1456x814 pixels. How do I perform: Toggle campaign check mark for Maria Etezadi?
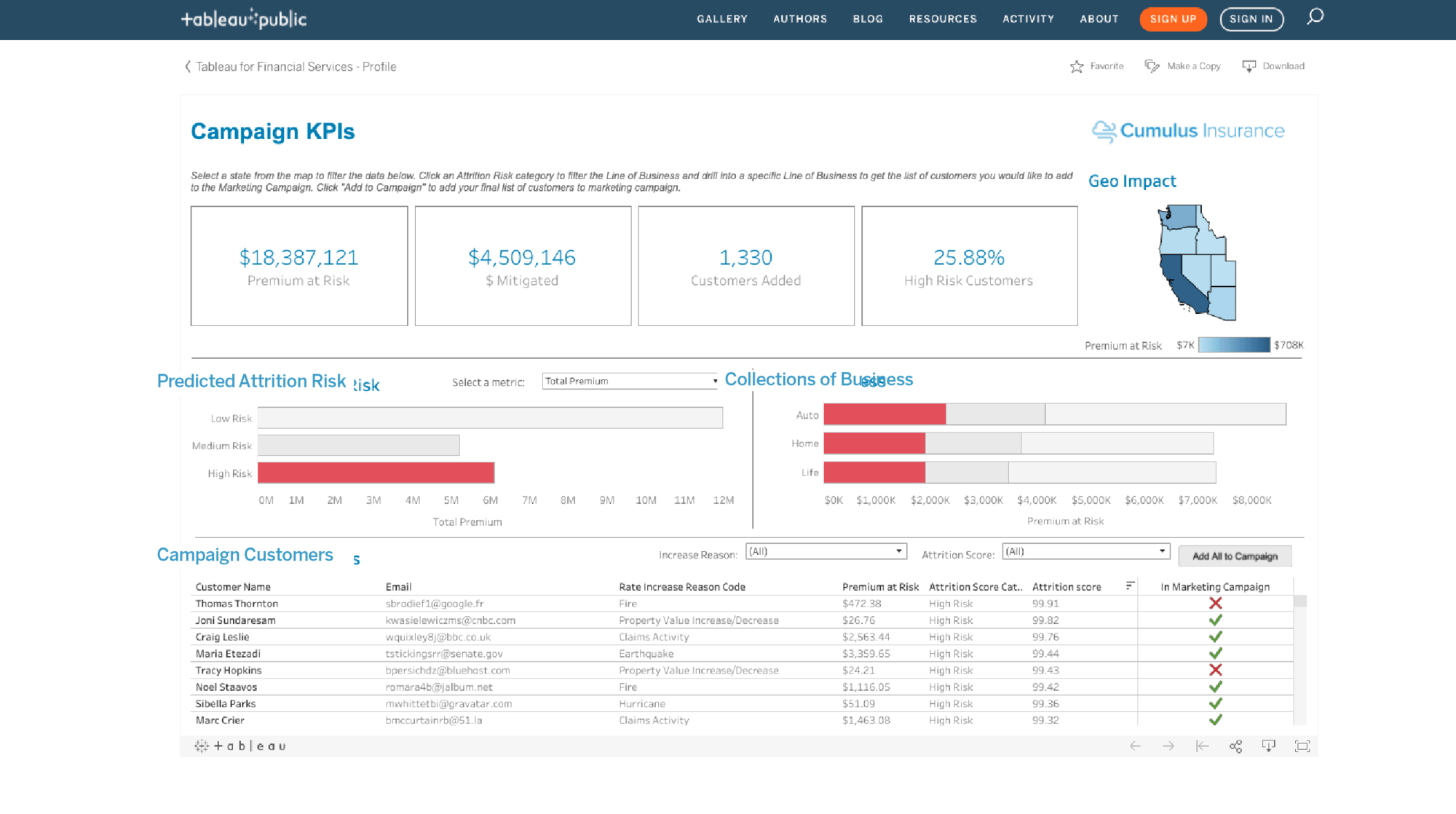(1215, 654)
